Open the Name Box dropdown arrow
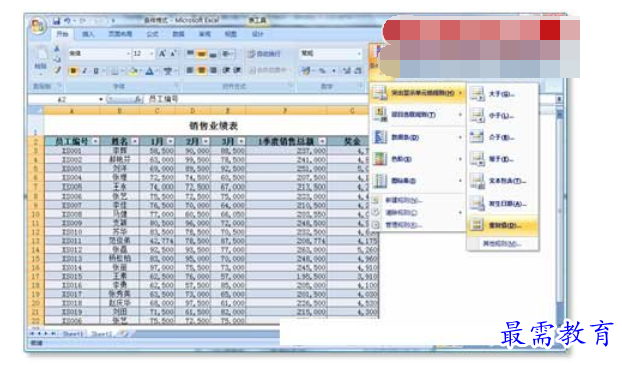Viewport: 622px width, 365px height. (x=101, y=99)
